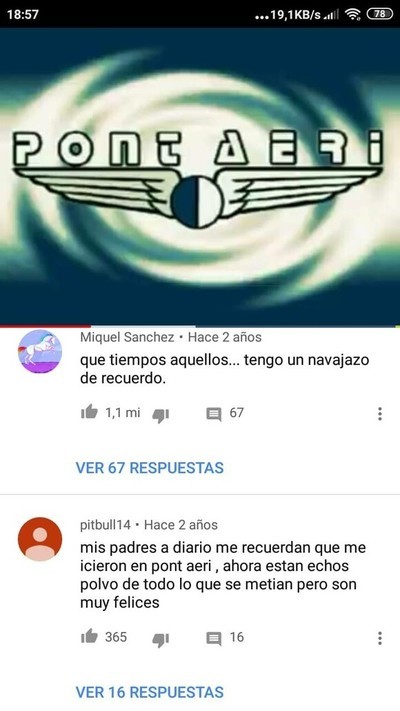Tap the Pont Aeri video player
The image size is (400, 711).
point(200,176)
